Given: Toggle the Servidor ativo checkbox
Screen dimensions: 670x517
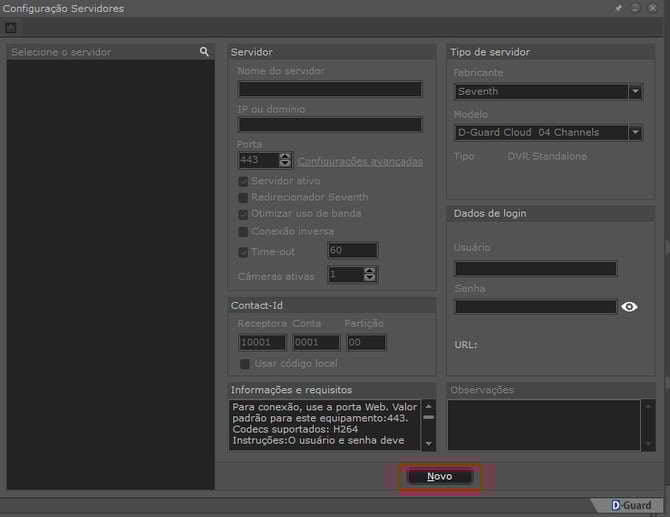Looking at the screenshot, I should coord(243,181).
